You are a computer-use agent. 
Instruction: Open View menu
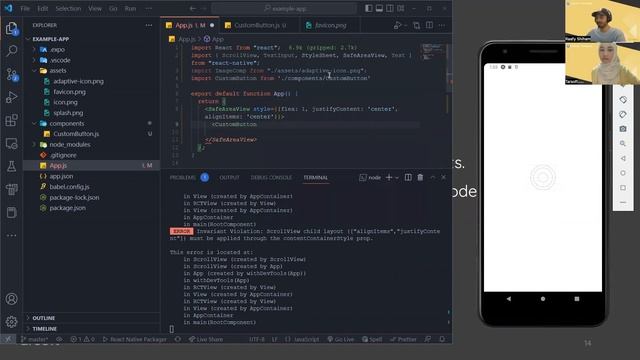pyautogui.click(x=95, y=8)
